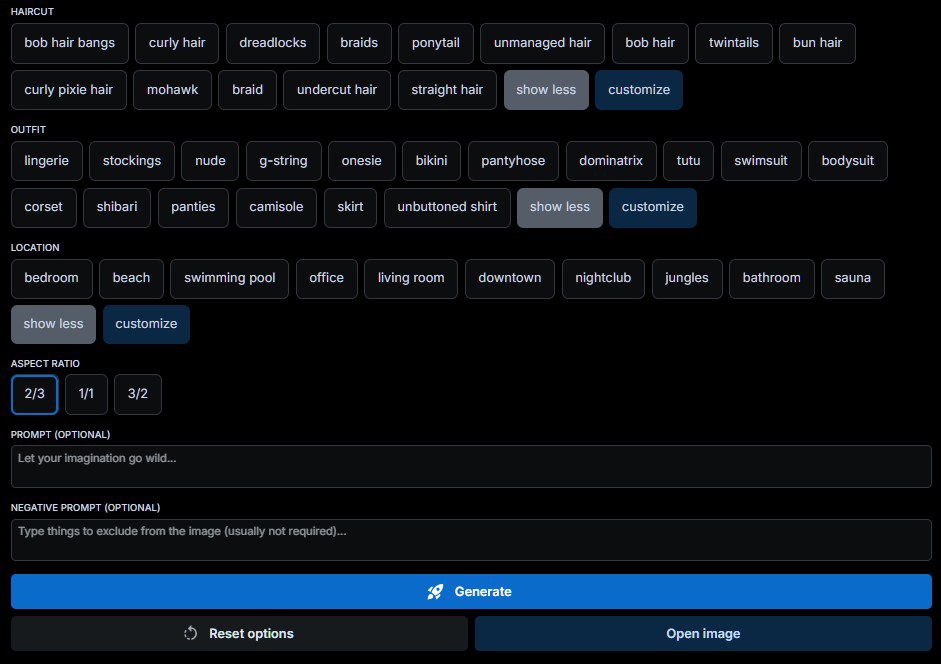The image size is (941, 664).
Task: Pick the living room location
Action: (x=411, y=279)
